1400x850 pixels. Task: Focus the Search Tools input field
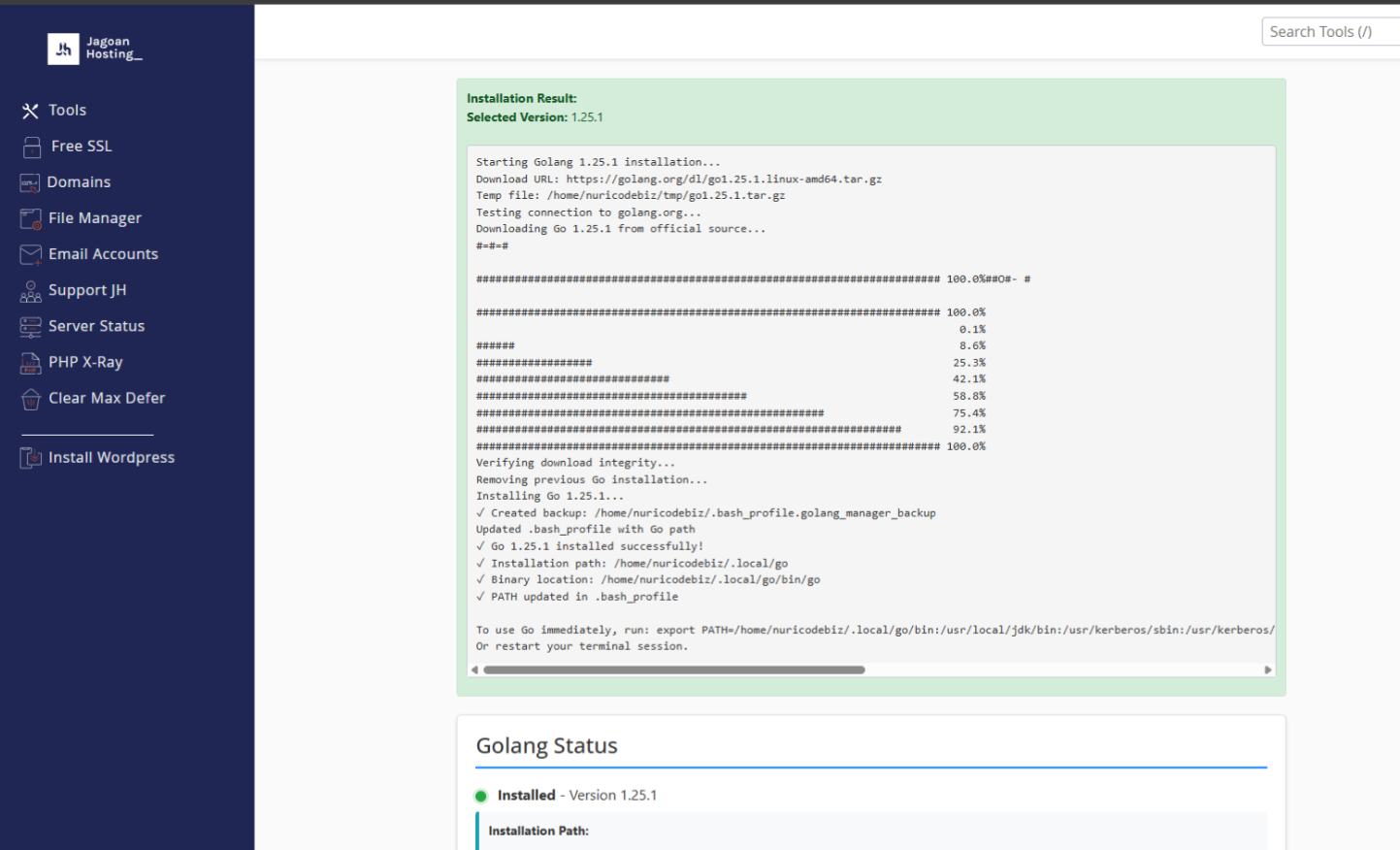coord(1329,32)
